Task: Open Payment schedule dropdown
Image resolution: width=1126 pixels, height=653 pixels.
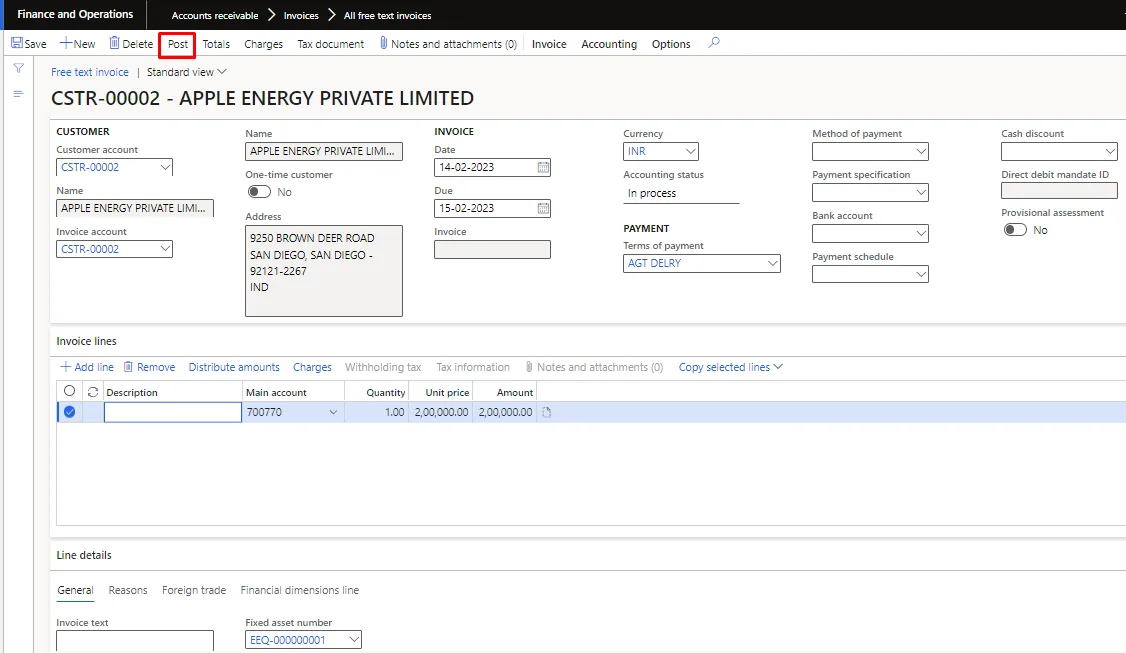Action: (921, 274)
